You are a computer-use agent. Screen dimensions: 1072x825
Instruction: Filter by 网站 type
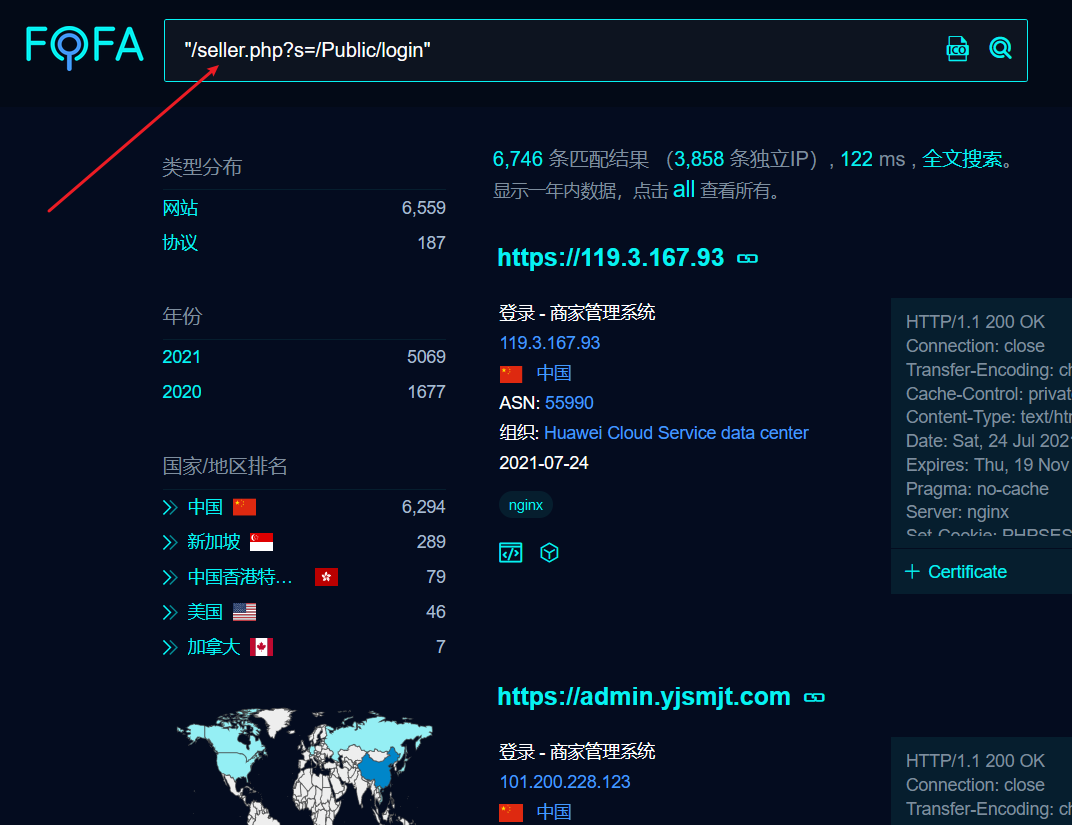pyautogui.click(x=180, y=208)
